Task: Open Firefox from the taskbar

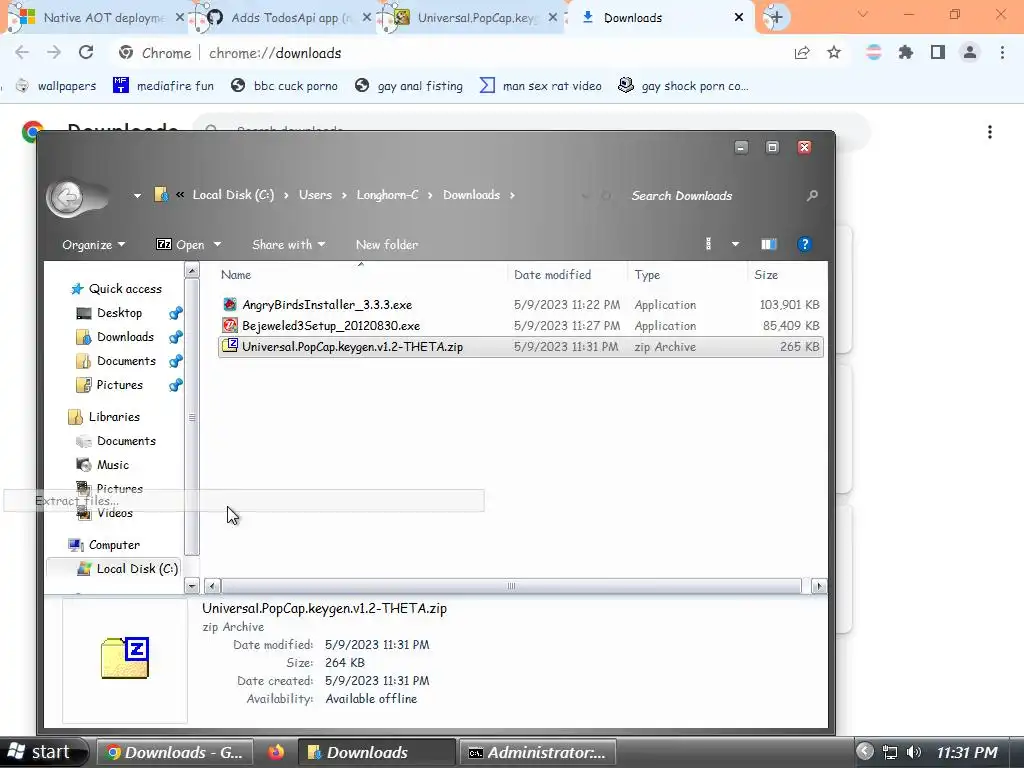Action: [276, 752]
